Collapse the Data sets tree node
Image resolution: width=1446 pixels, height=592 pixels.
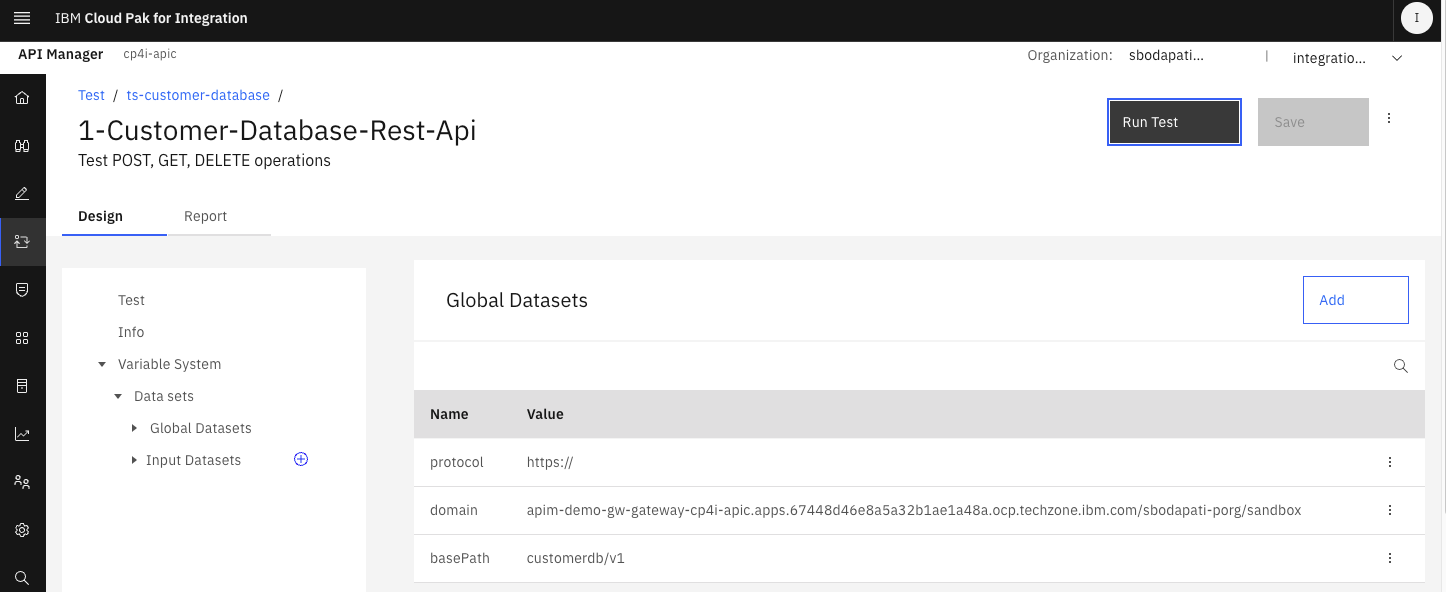(x=118, y=397)
